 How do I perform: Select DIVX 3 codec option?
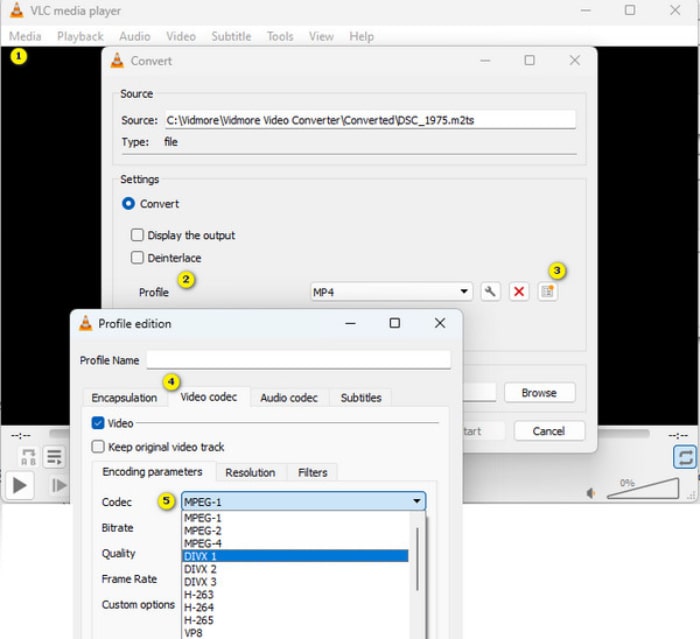(x=295, y=582)
